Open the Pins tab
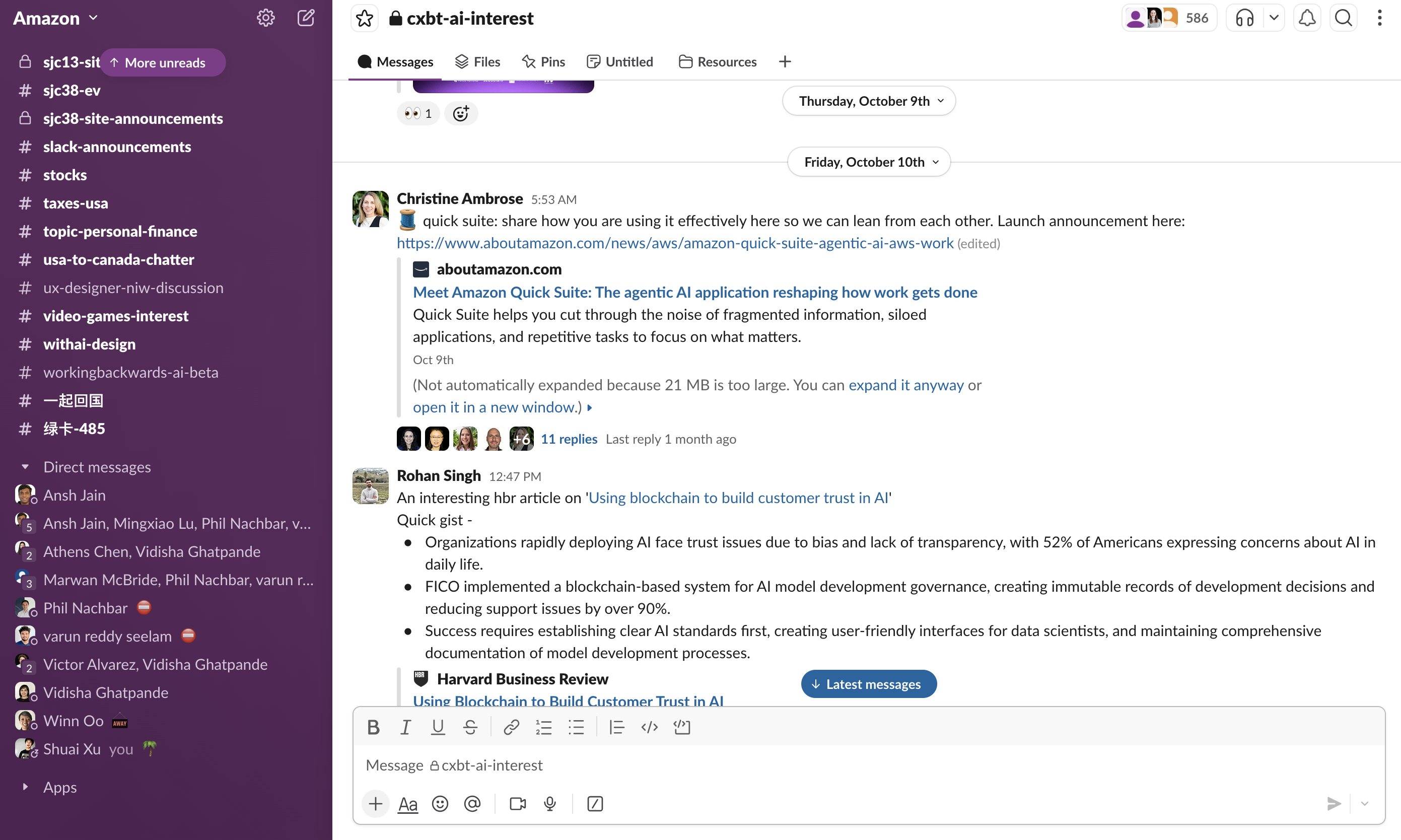 (543, 62)
